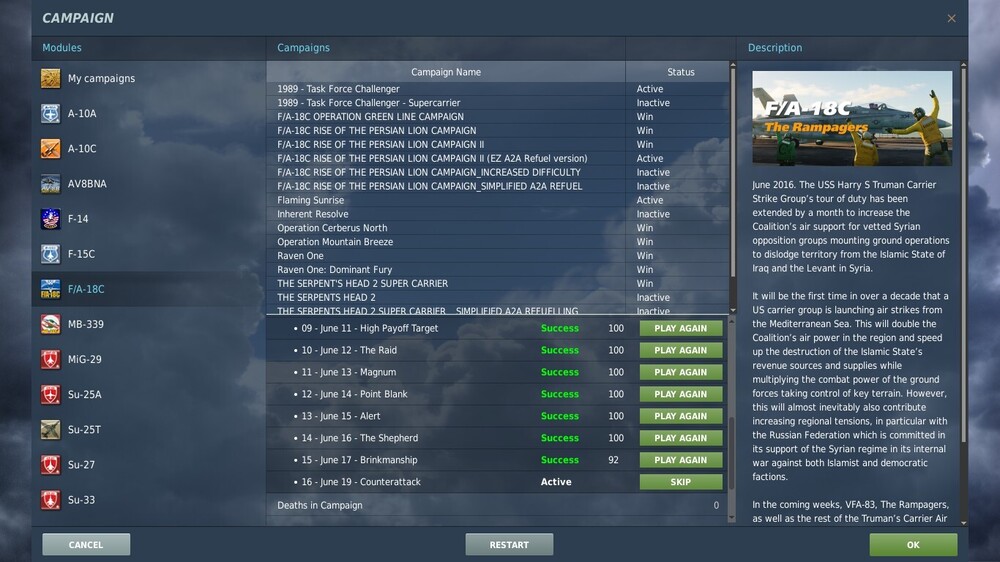Screen dimensions: 1000x562
Task: Click the campaign list scroll-down arrow
Action: (733, 310)
